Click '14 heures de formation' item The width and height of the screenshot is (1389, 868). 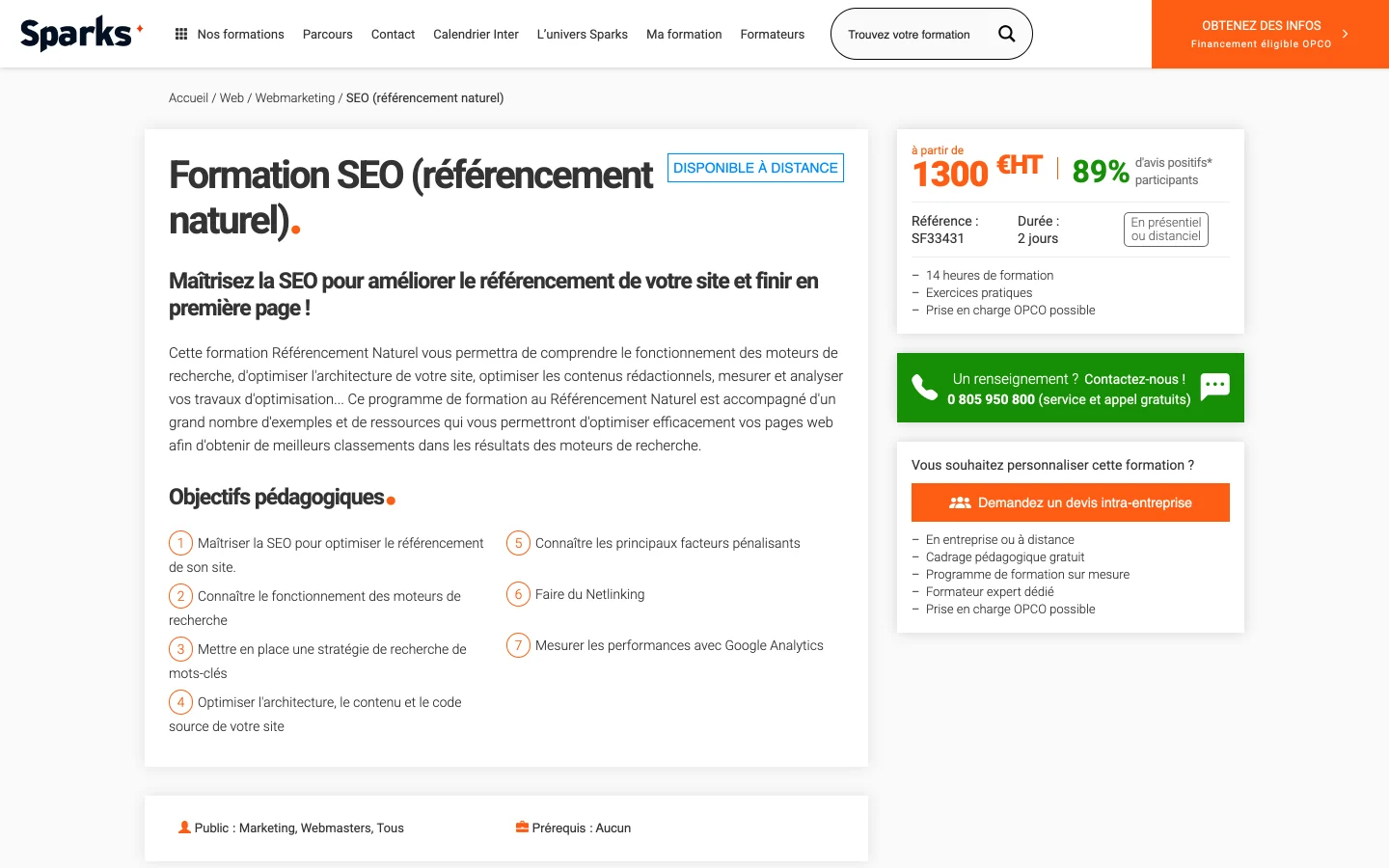990,275
